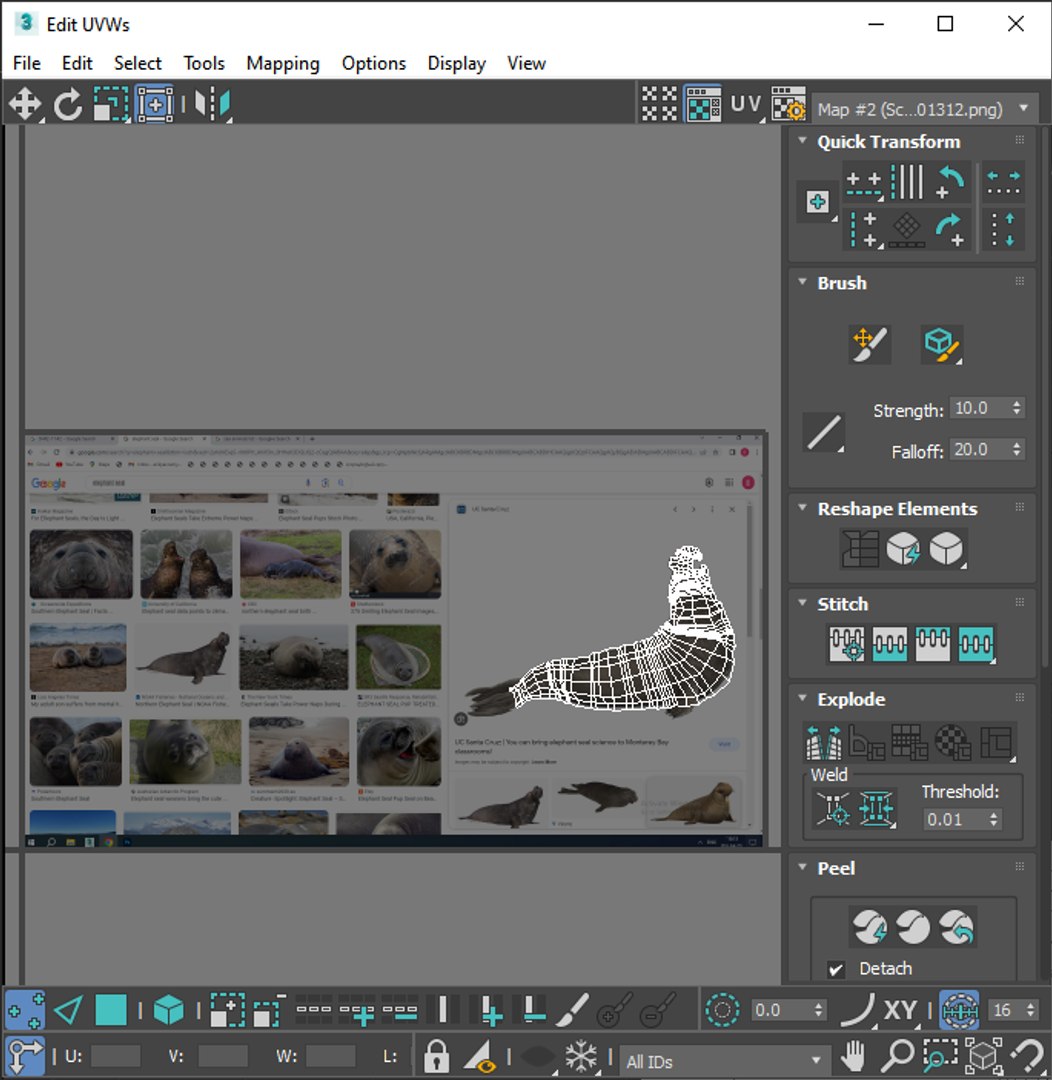
Task: Open the All IDs dropdown
Action: coord(723,1061)
